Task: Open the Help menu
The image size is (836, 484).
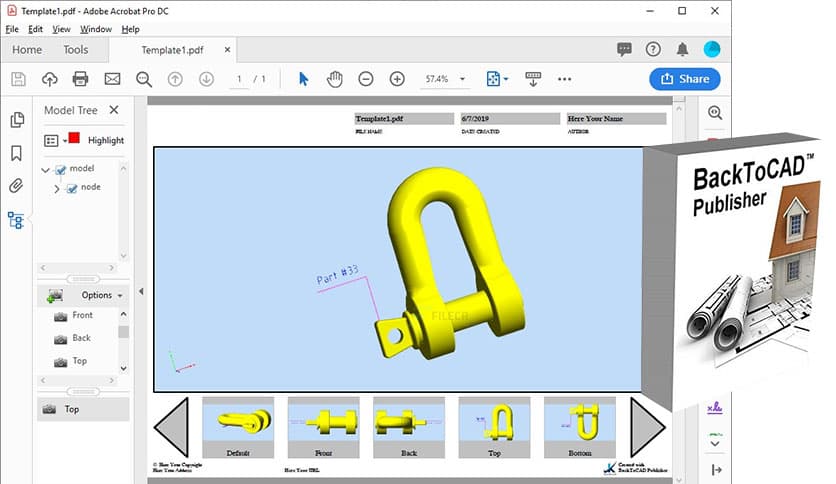Action: tap(130, 29)
